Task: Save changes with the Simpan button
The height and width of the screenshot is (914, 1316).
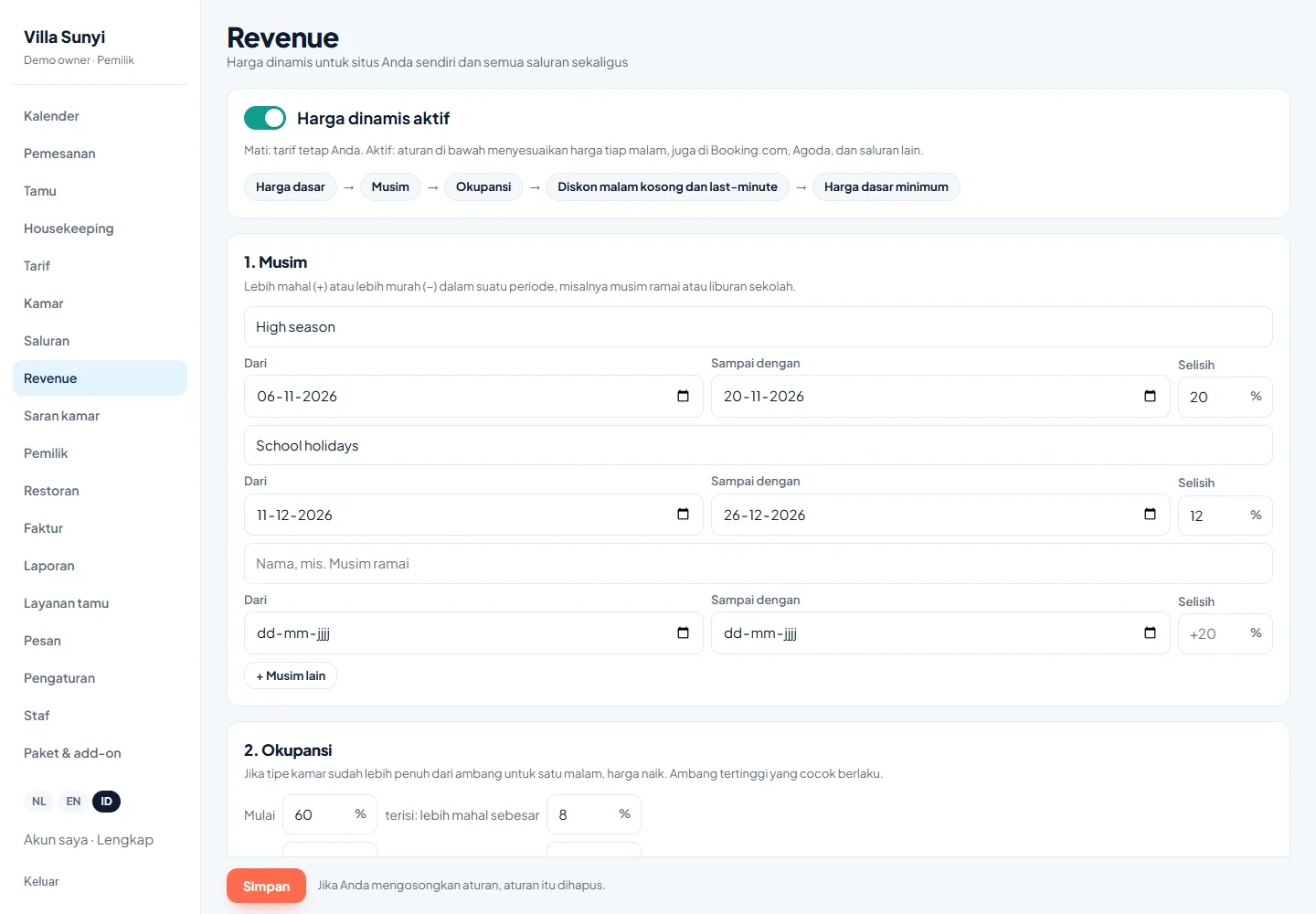Action: click(x=266, y=886)
